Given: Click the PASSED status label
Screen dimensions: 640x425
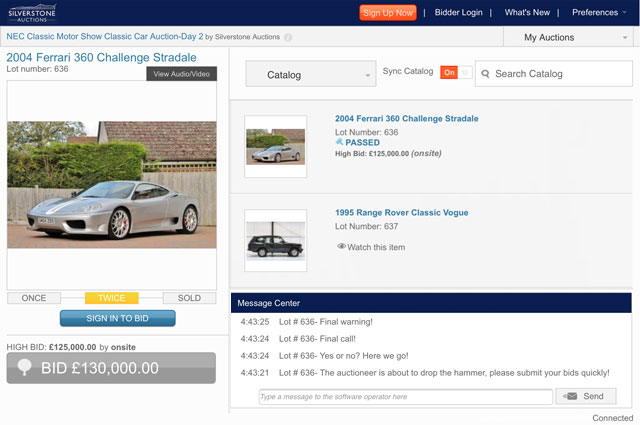Looking at the screenshot, I should 362,142.
